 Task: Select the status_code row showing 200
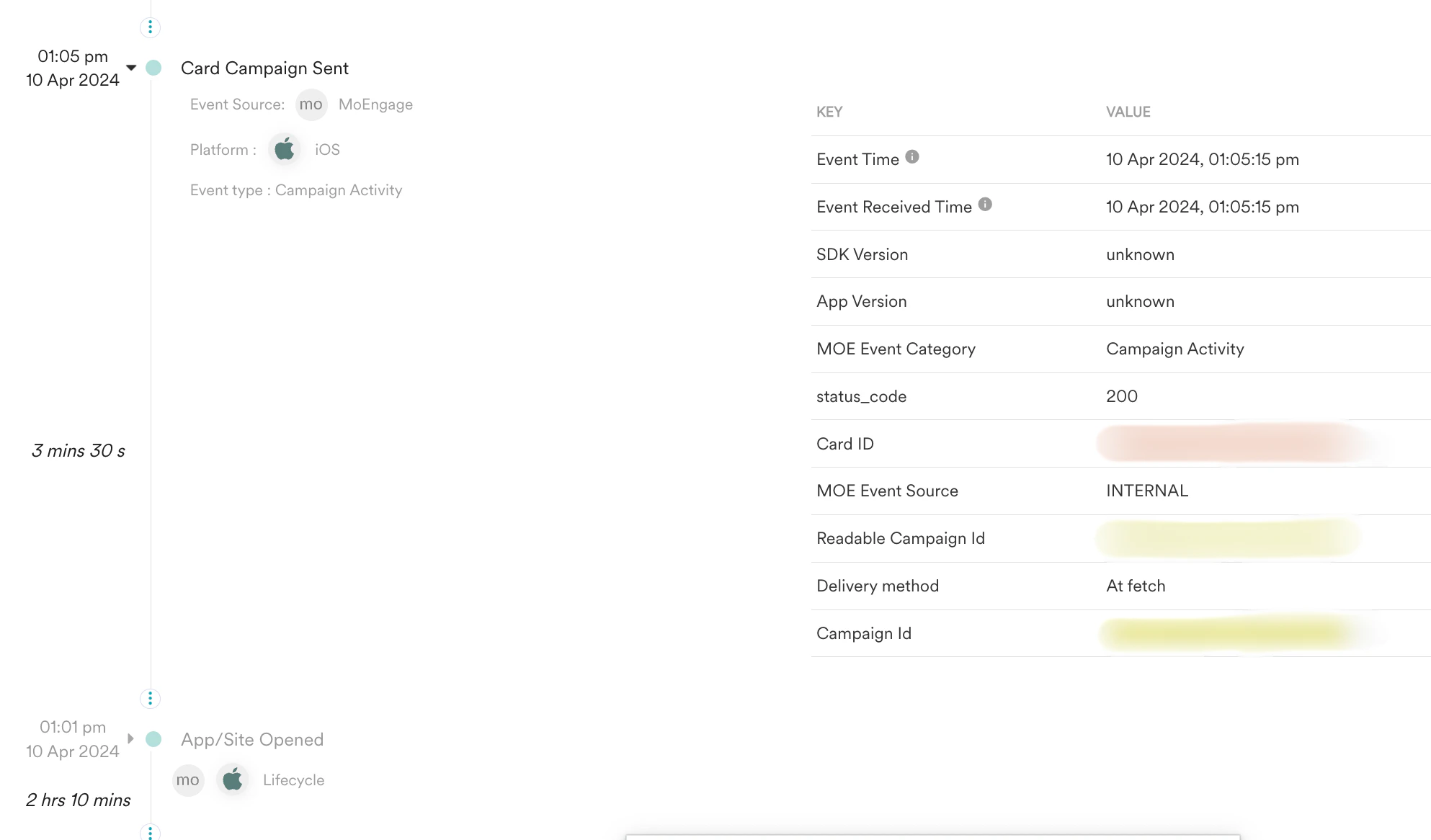click(1121, 396)
